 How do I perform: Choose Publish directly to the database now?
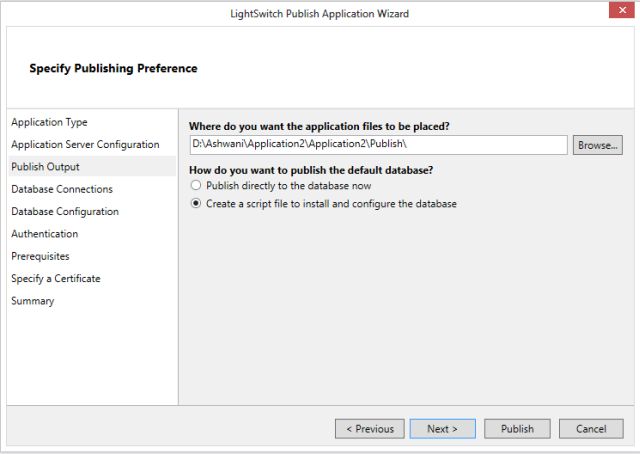197,186
